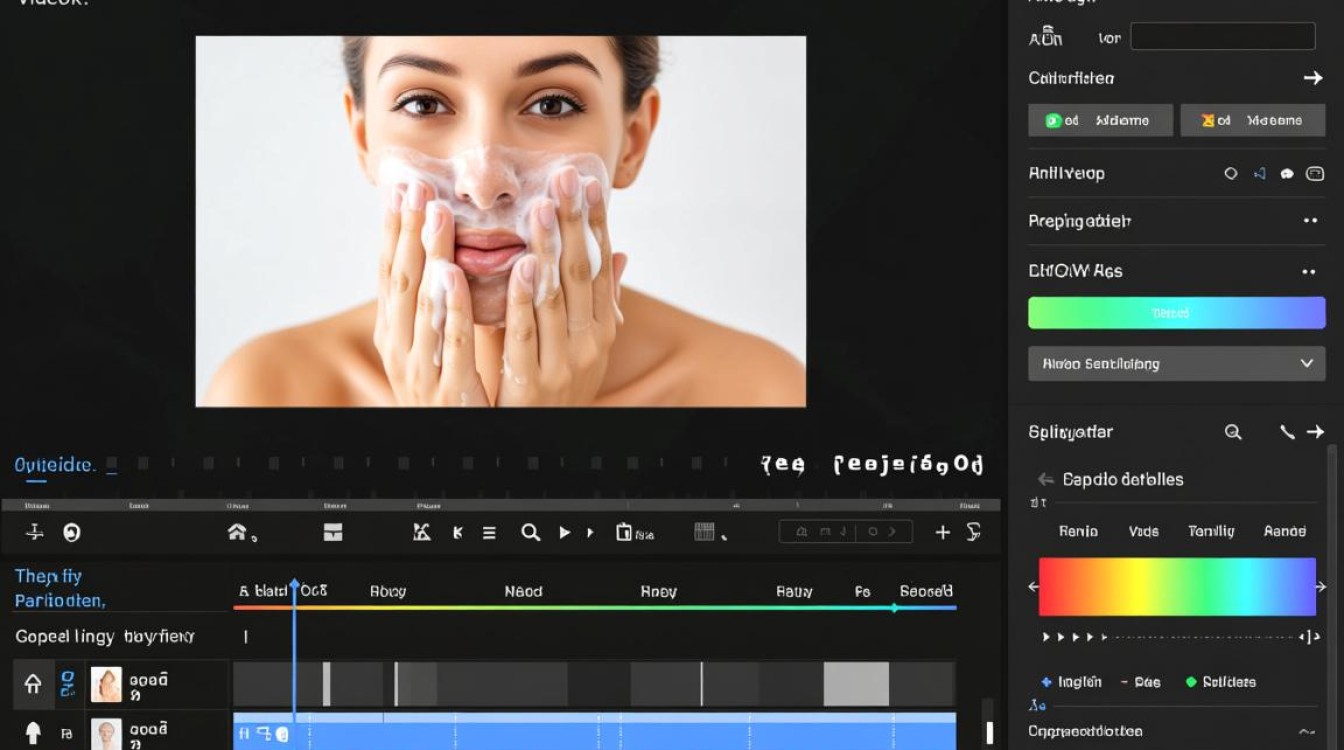Expand the right-arrow row under the text field
Image resolution: width=1344 pixels, height=750 pixels.
(1177, 78)
